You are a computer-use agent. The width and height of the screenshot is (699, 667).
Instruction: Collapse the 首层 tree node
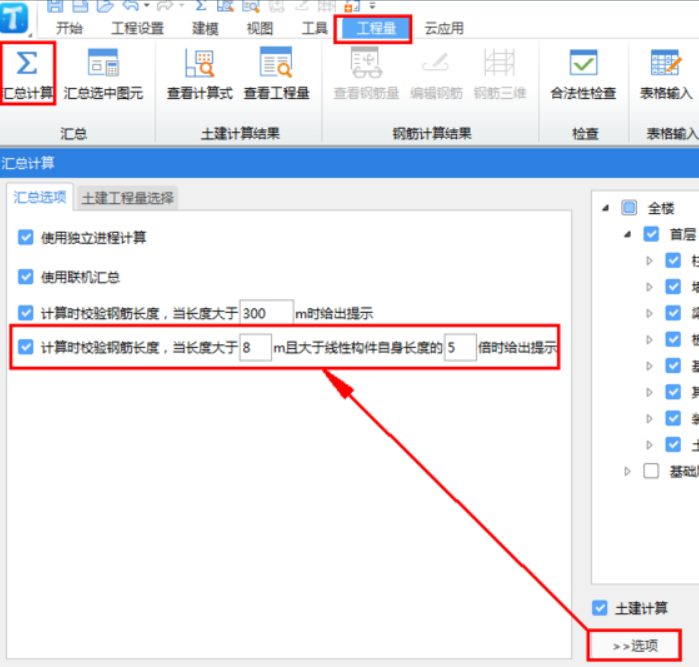coord(627,234)
